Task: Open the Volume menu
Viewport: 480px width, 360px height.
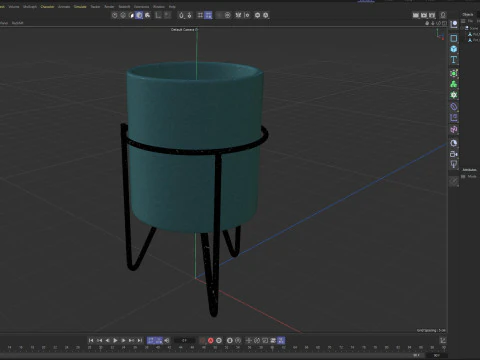Action: (14, 7)
